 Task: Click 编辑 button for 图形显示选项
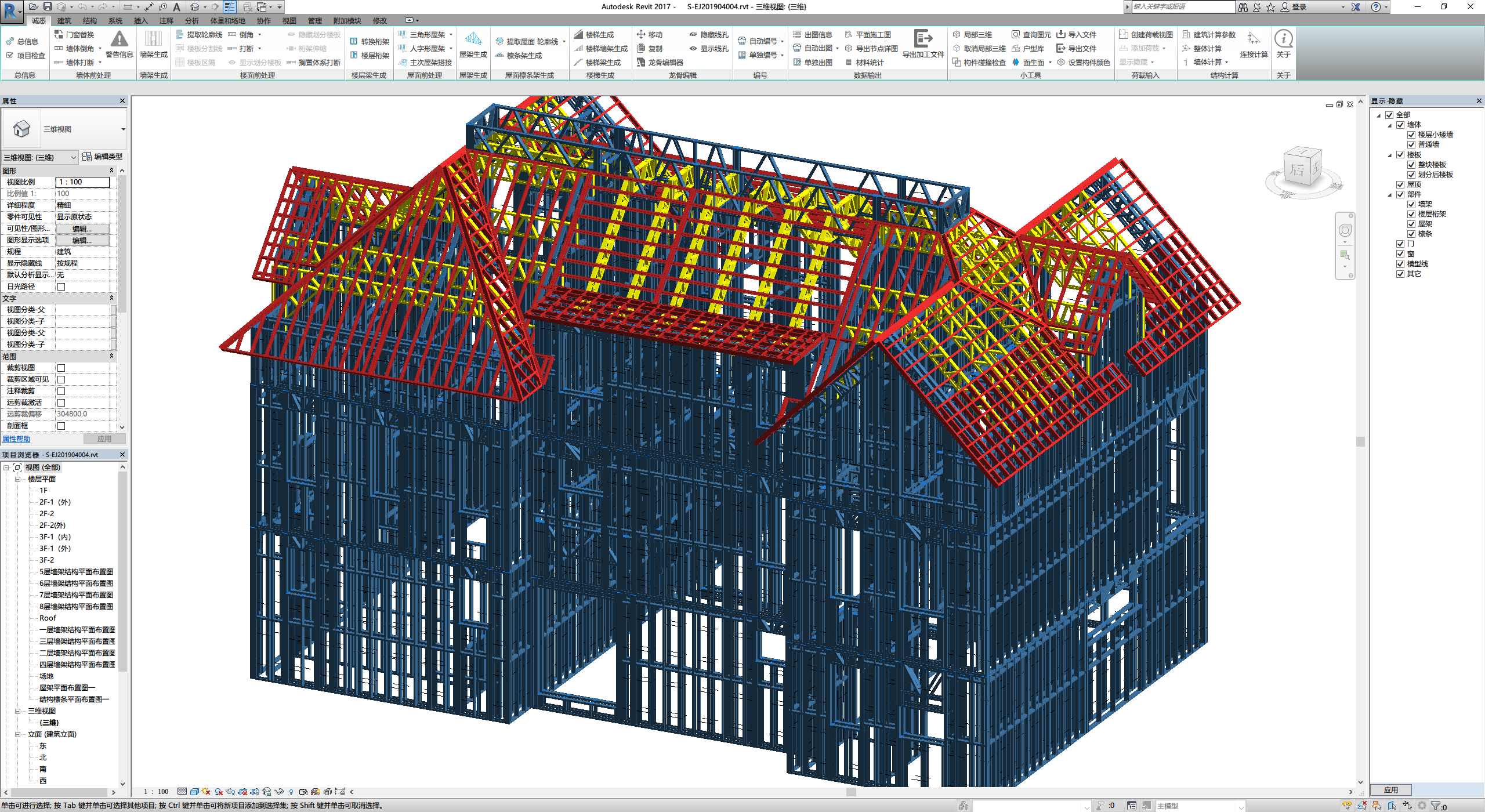(x=82, y=240)
